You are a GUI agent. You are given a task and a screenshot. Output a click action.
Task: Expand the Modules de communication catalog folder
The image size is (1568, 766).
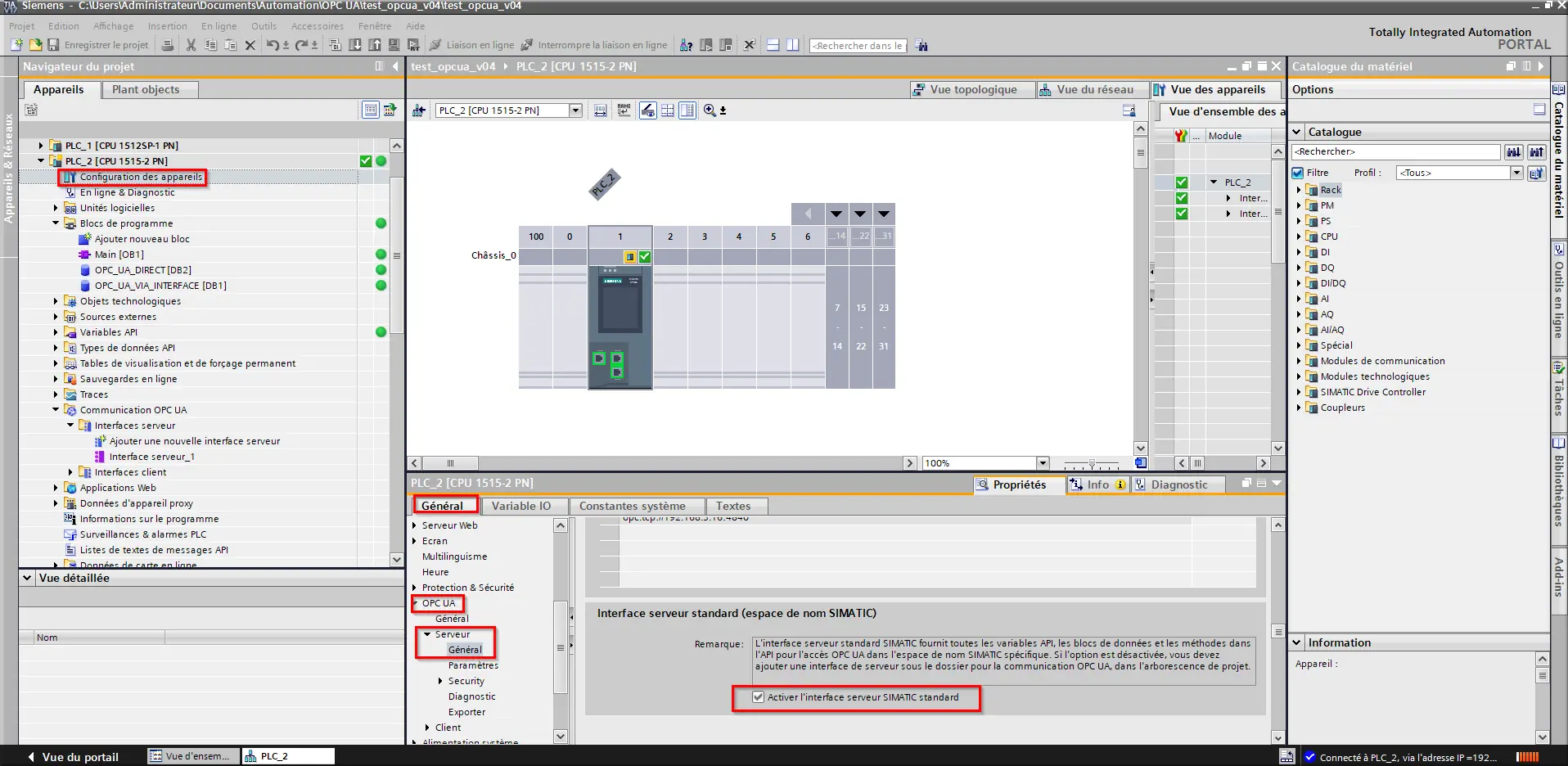(1299, 361)
